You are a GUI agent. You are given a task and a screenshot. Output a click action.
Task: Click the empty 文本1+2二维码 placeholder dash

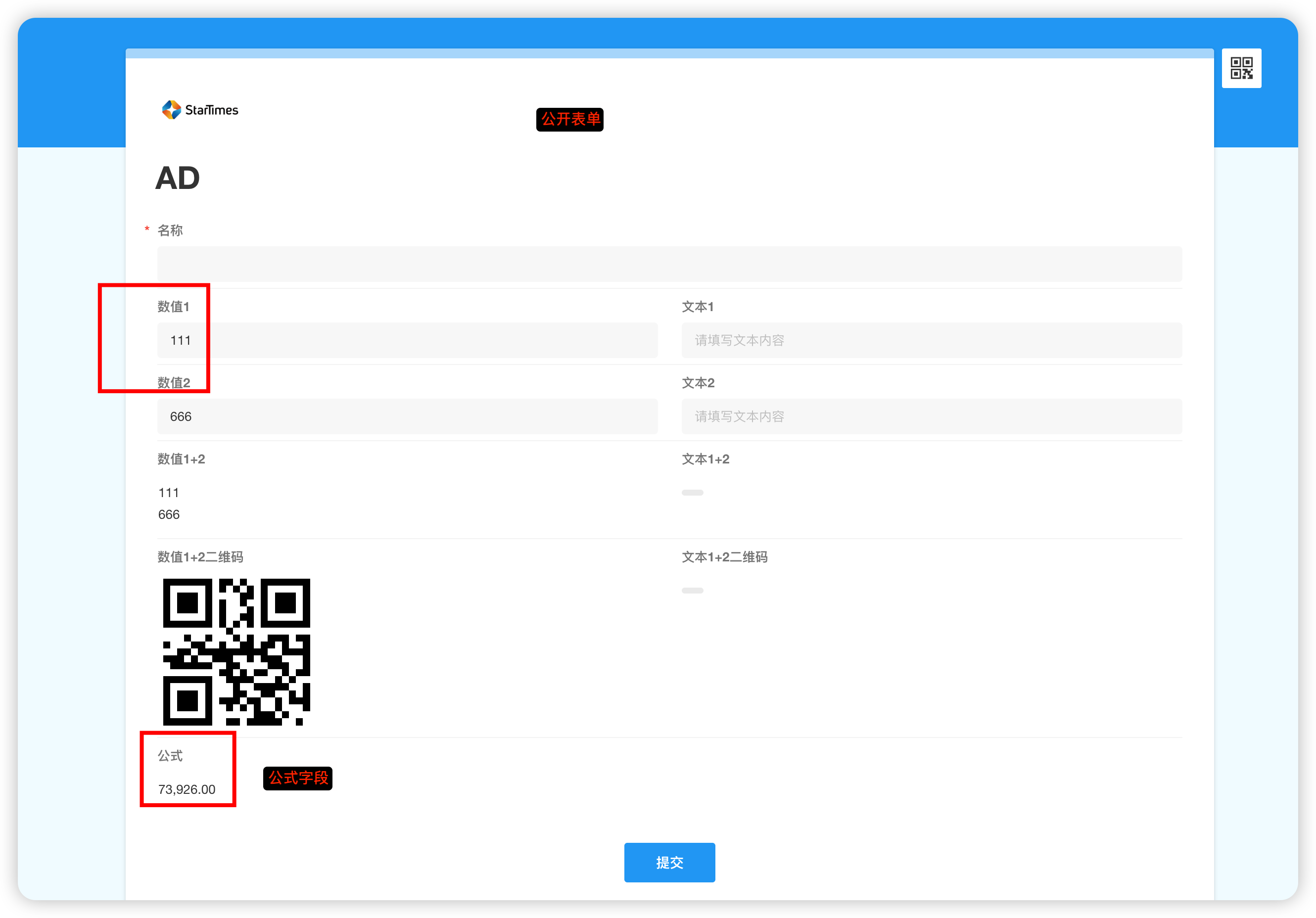click(x=693, y=590)
